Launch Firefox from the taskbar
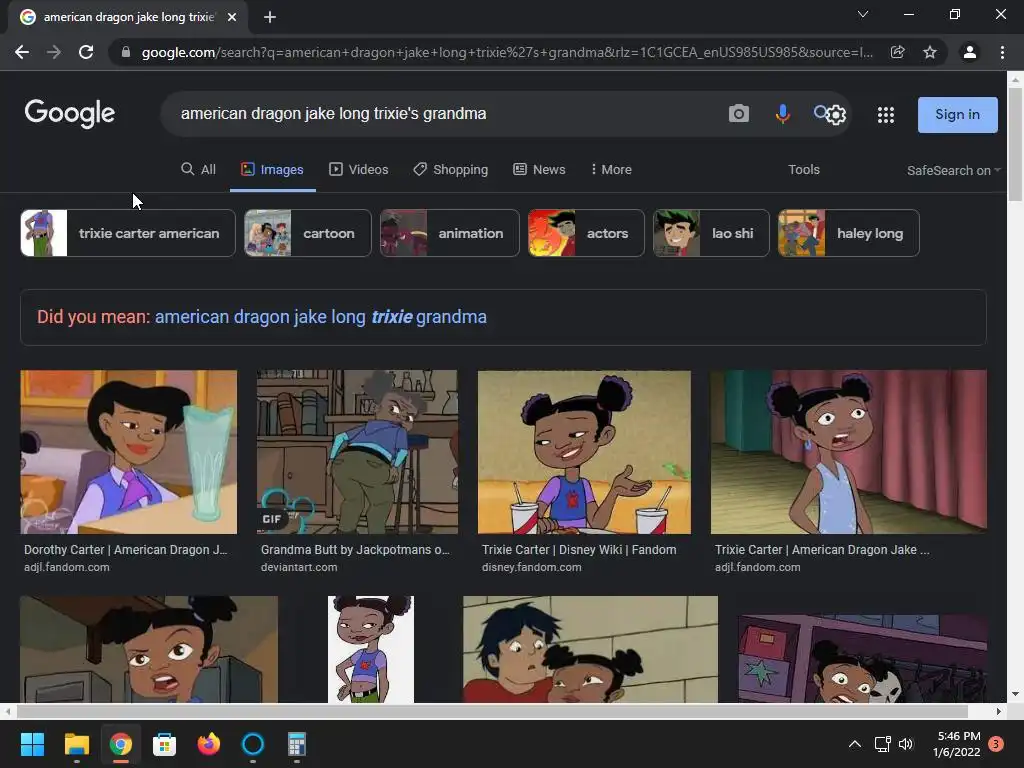The image size is (1024, 768). click(x=209, y=744)
